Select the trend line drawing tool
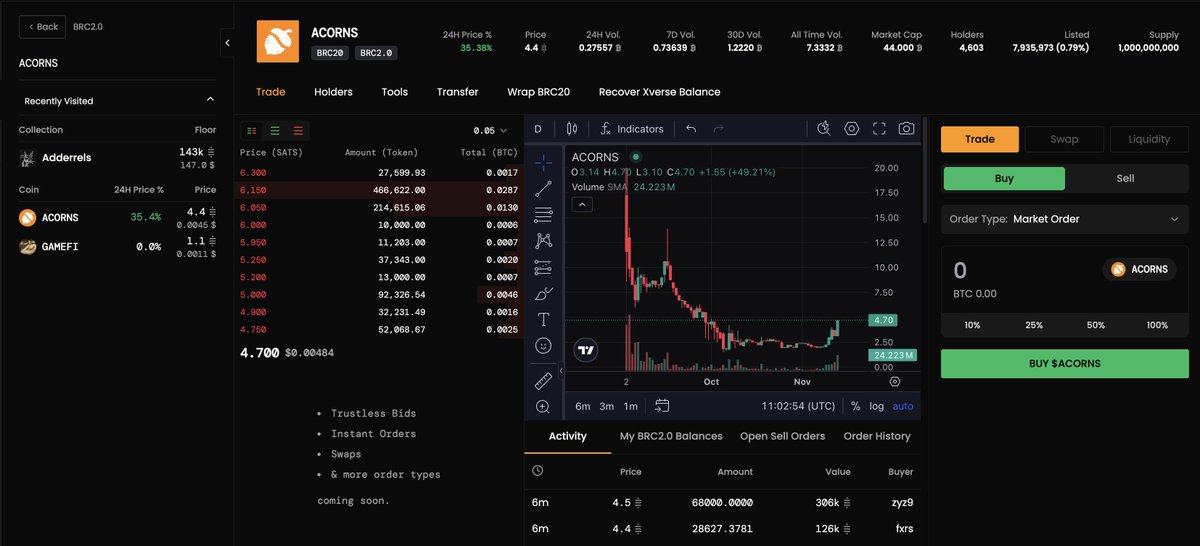Screen dimensions: 1200x546 [x=543, y=188]
